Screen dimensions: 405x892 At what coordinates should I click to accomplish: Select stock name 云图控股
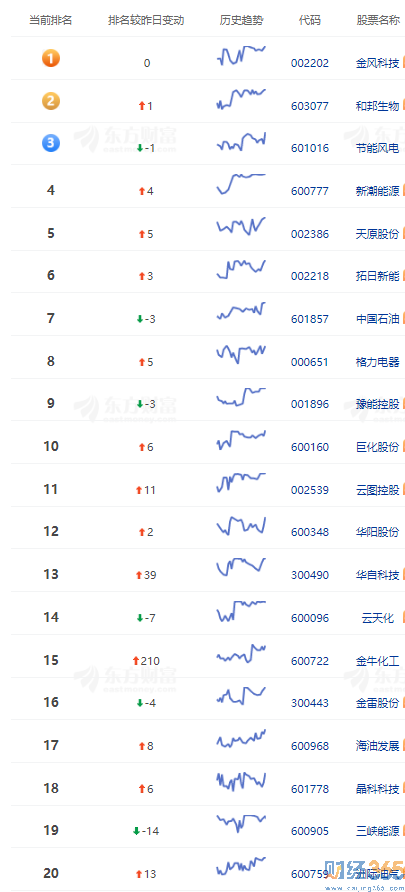(x=378, y=490)
